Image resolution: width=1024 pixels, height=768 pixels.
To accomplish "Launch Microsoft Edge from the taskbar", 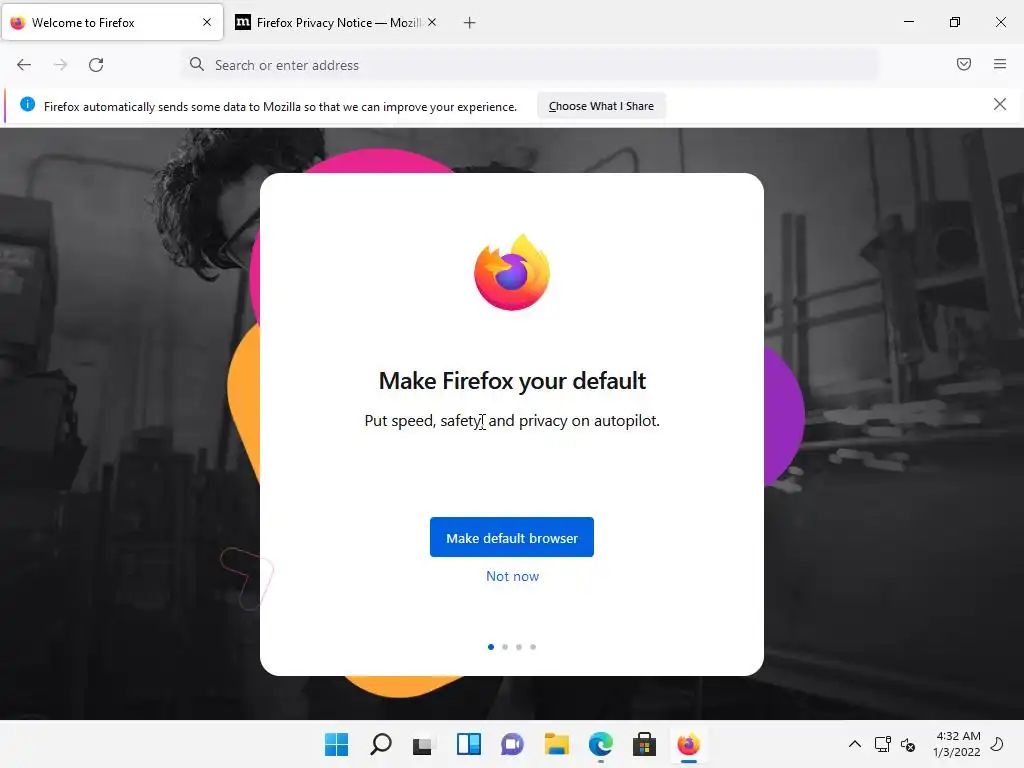I will pyautogui.click(x=600, y=744).
